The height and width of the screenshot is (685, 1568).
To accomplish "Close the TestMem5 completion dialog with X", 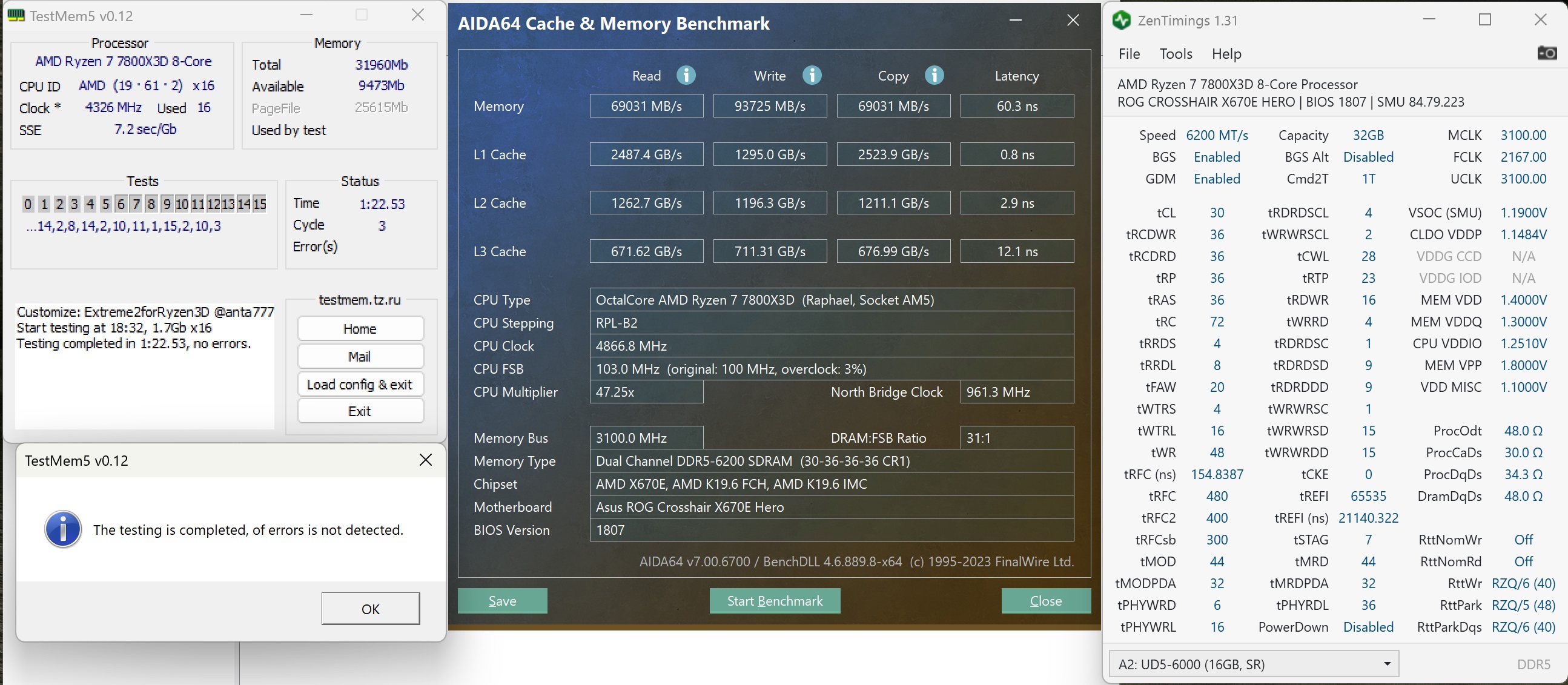I will 426,460.
